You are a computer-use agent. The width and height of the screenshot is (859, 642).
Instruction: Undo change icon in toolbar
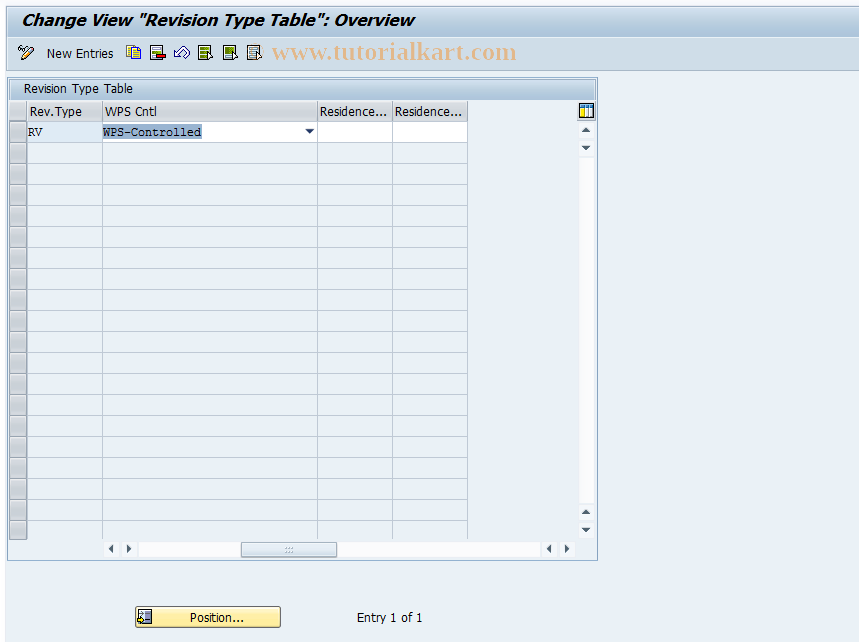click(x=182, y=53)
